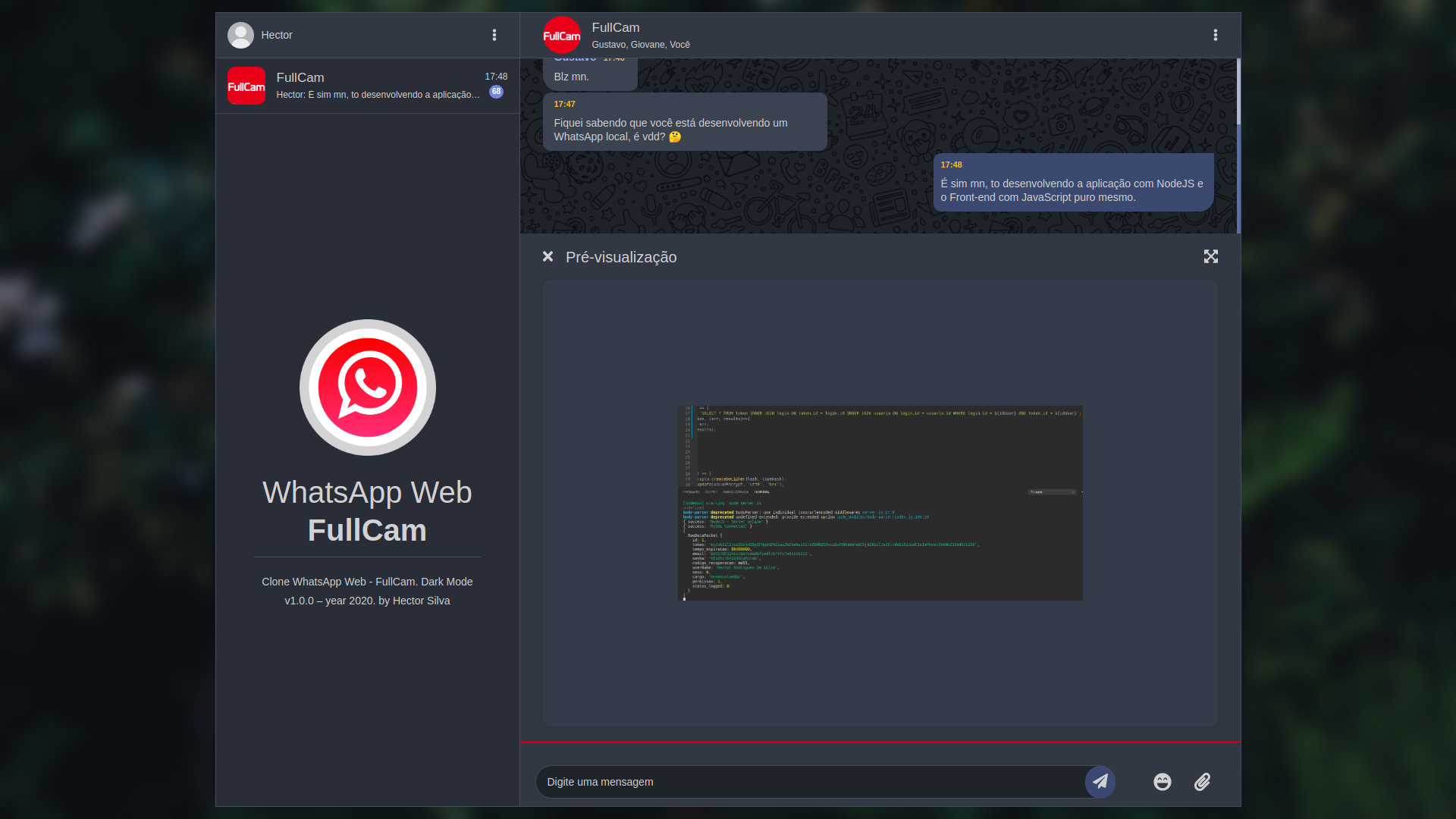The image size is (1456, 819).
Task: Click the FullCam title in chat header
Action: click(x=616, y=27)
